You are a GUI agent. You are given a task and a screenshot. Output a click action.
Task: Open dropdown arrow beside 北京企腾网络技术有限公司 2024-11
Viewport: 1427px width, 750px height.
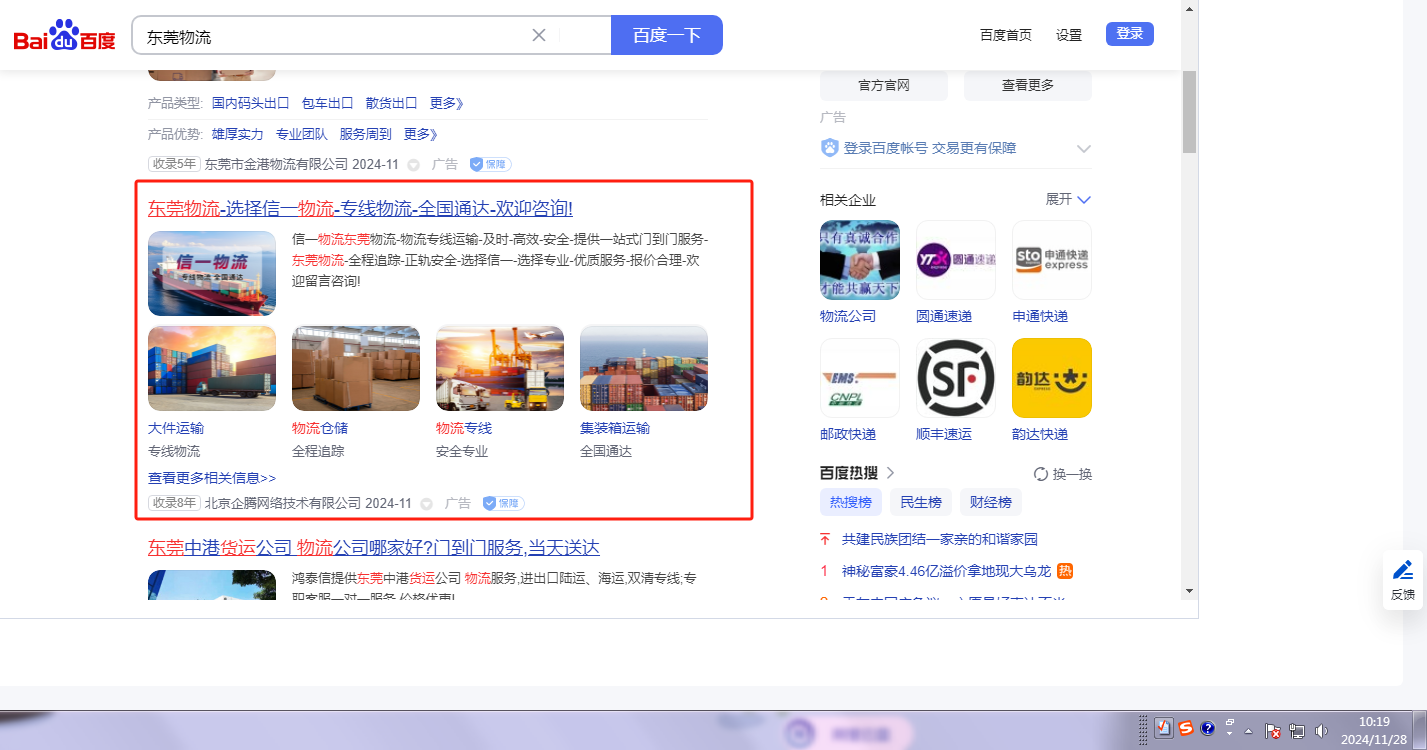(x=427, y=504)
